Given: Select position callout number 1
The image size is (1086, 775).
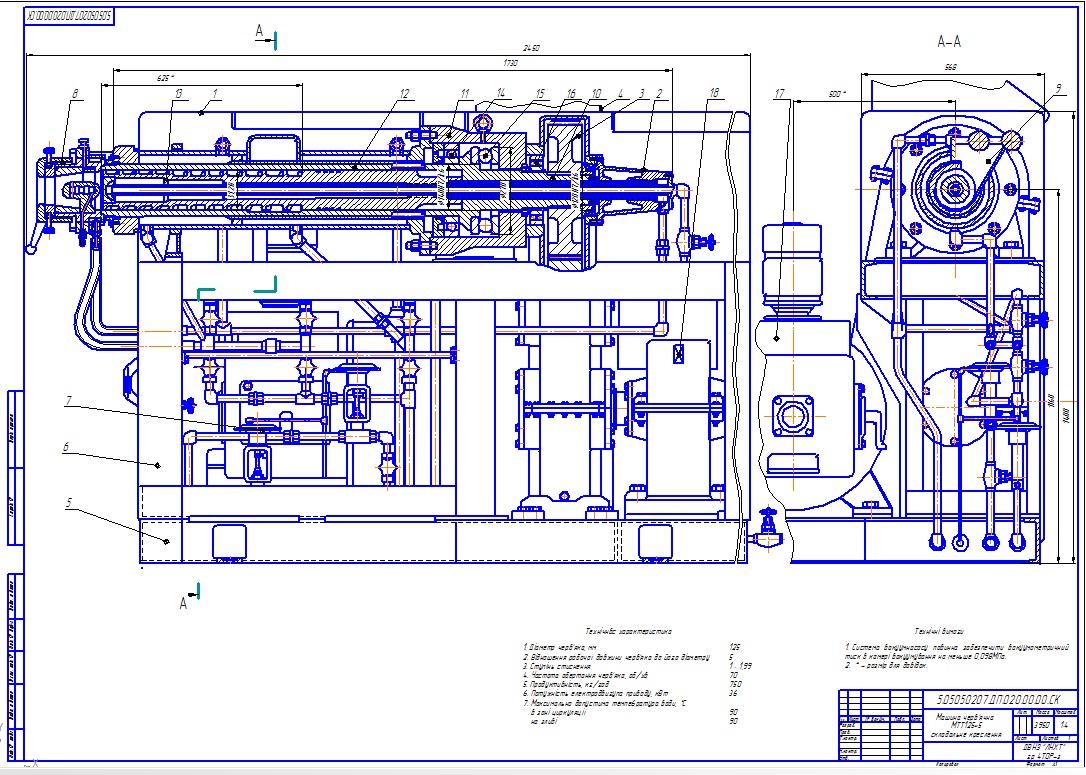Looking at the screenshot, I should point(215,93).
